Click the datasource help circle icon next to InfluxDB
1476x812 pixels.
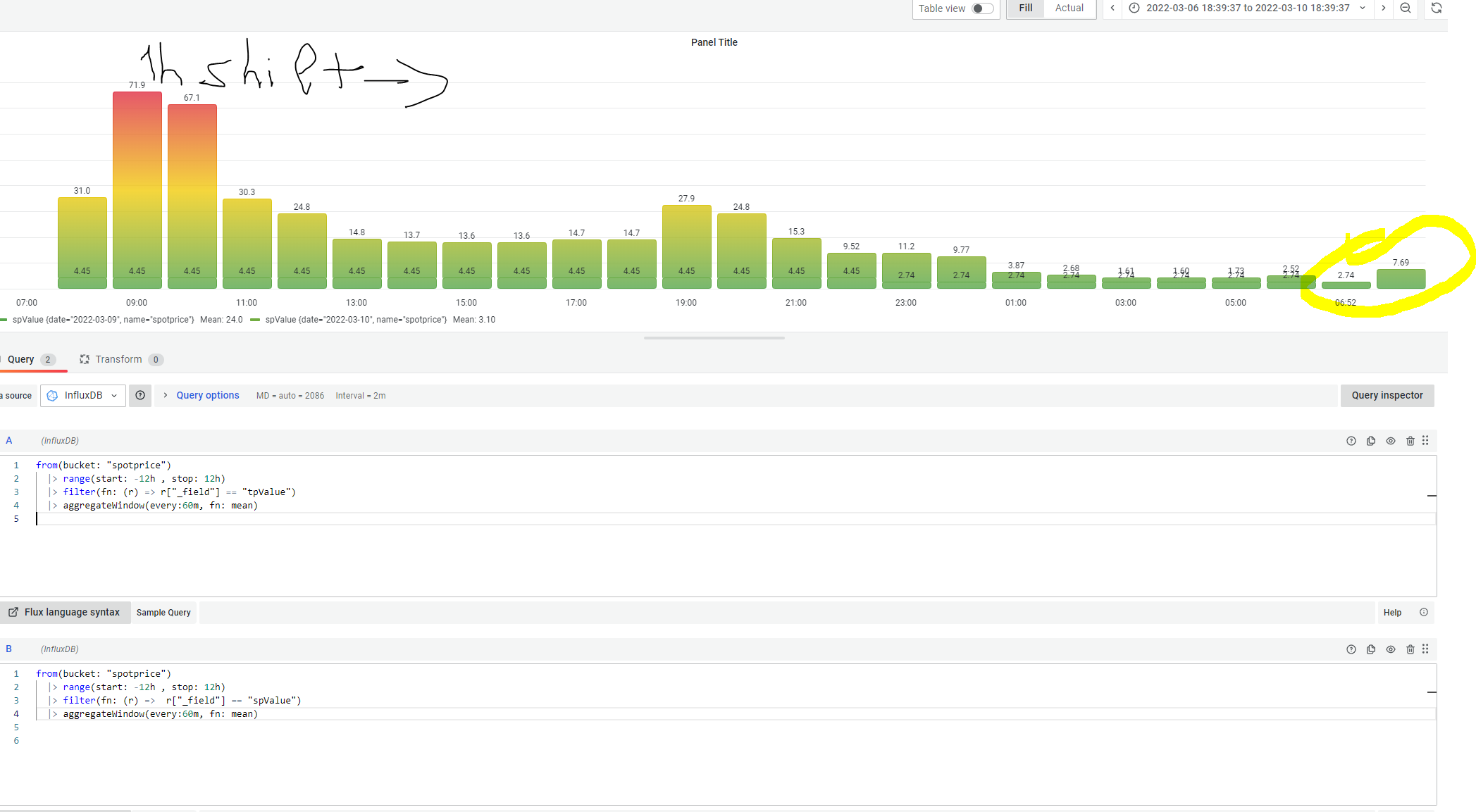[x=140, y=395]
